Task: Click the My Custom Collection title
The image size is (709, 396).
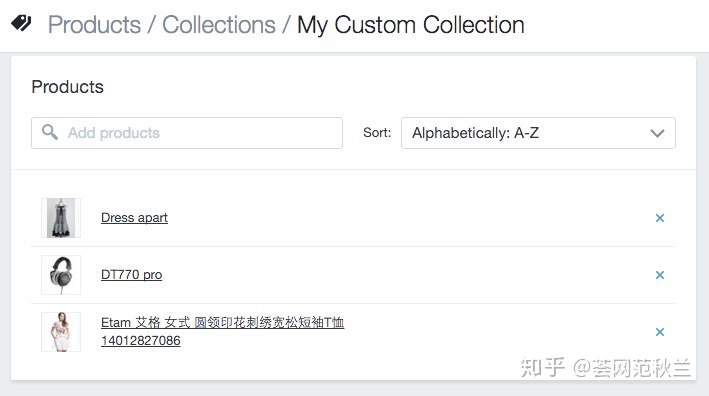Action: point(411,25)
